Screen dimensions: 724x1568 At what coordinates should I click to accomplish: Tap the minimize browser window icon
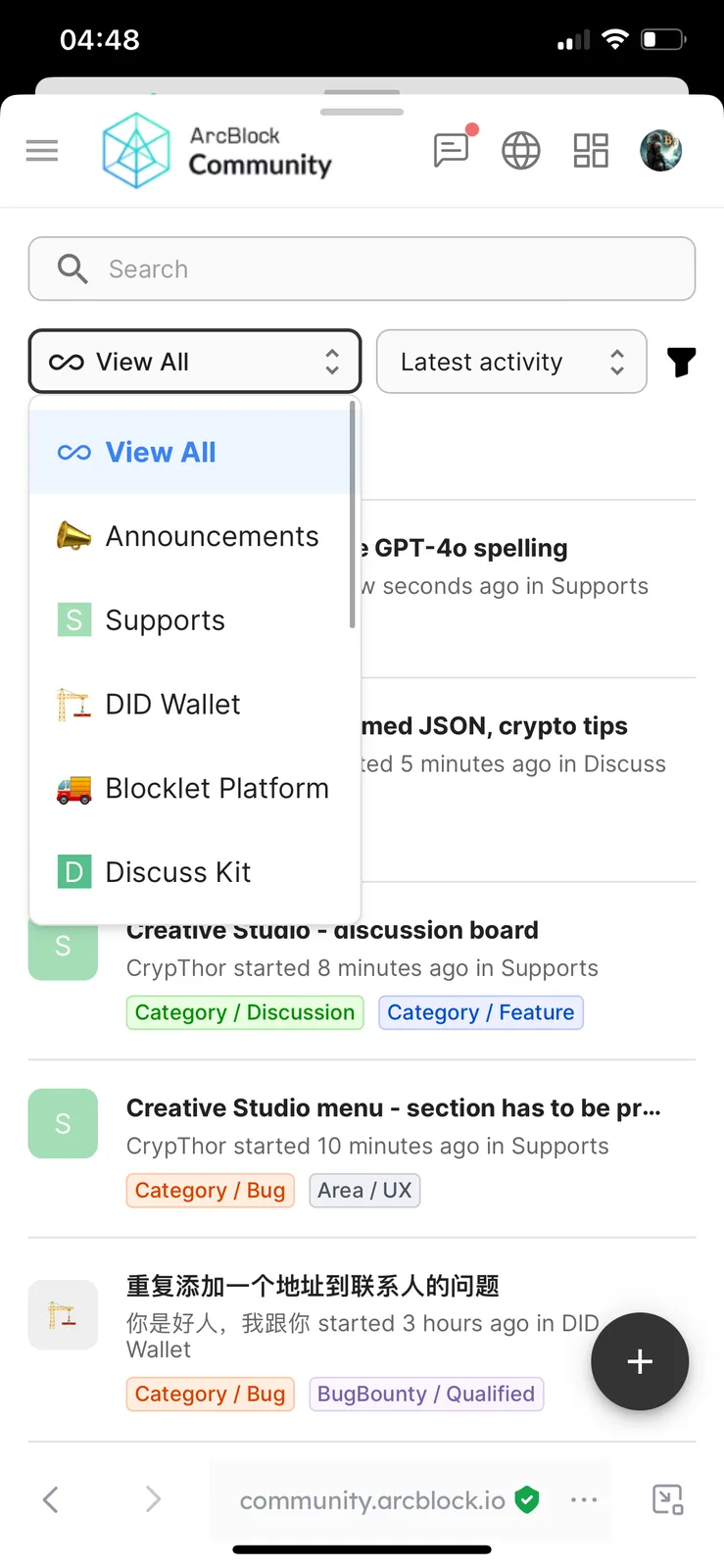(668, 1499)
